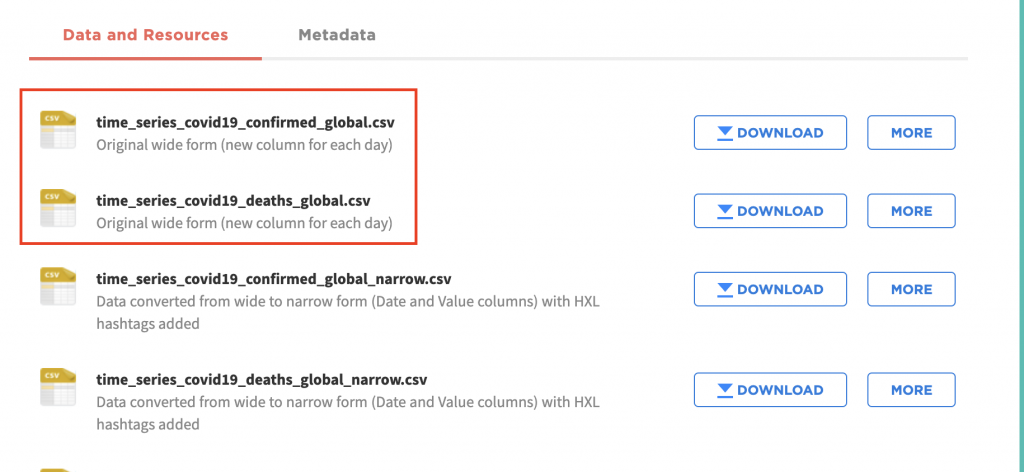Image resolution: width=1024 pixels, height=472 pixels.
Task: Click download arrow icon for confirmed_global_narrow.csv
Action: (x=725, y=290)
